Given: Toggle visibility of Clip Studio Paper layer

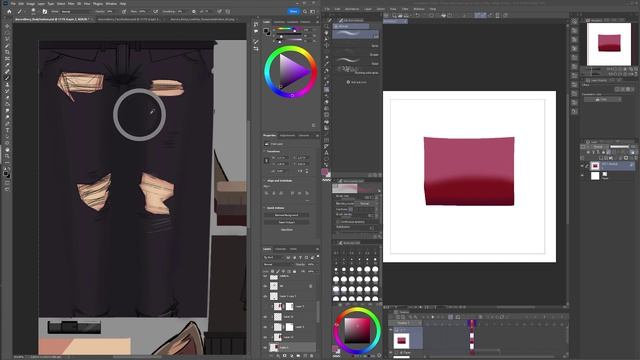Looking at the screenshot, I should coord(582,176).
